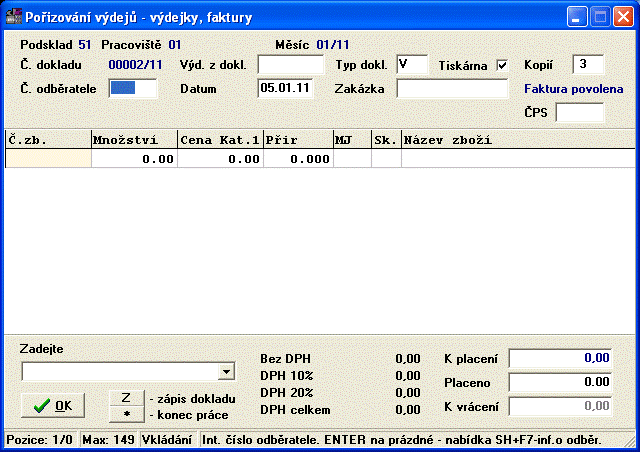This screenshot has height=452, width=640.
Task: Select the Množství cell in first row
Action: pyautogui.click(x=134, y=158)
